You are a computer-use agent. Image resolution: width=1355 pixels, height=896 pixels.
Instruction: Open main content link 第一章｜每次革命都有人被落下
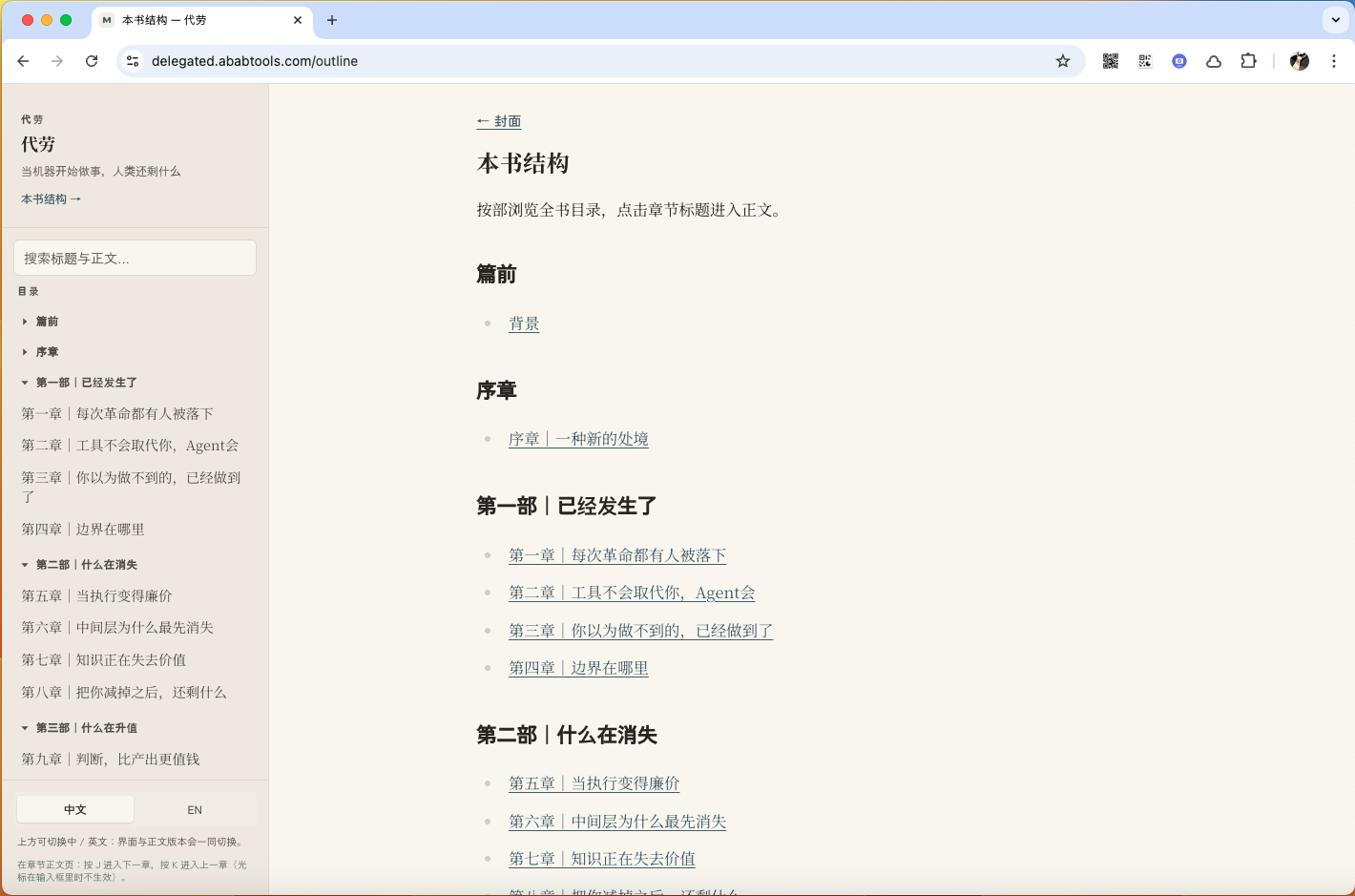click(617, 555)
